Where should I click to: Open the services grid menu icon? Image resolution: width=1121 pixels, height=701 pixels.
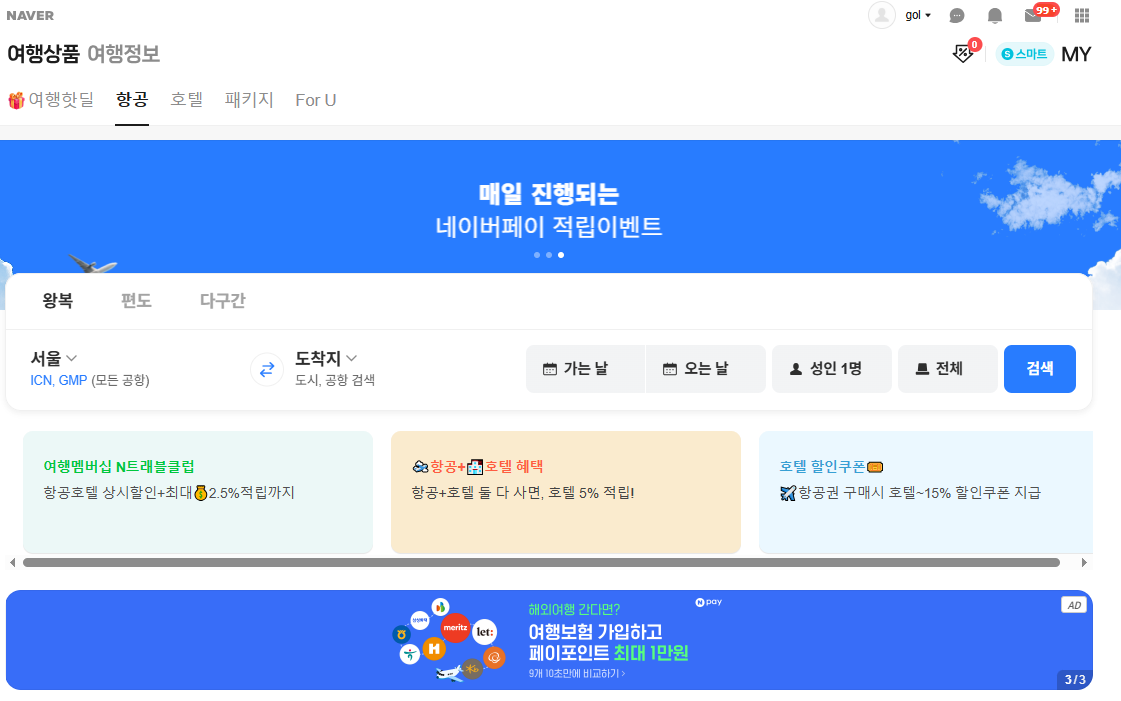1082,15
